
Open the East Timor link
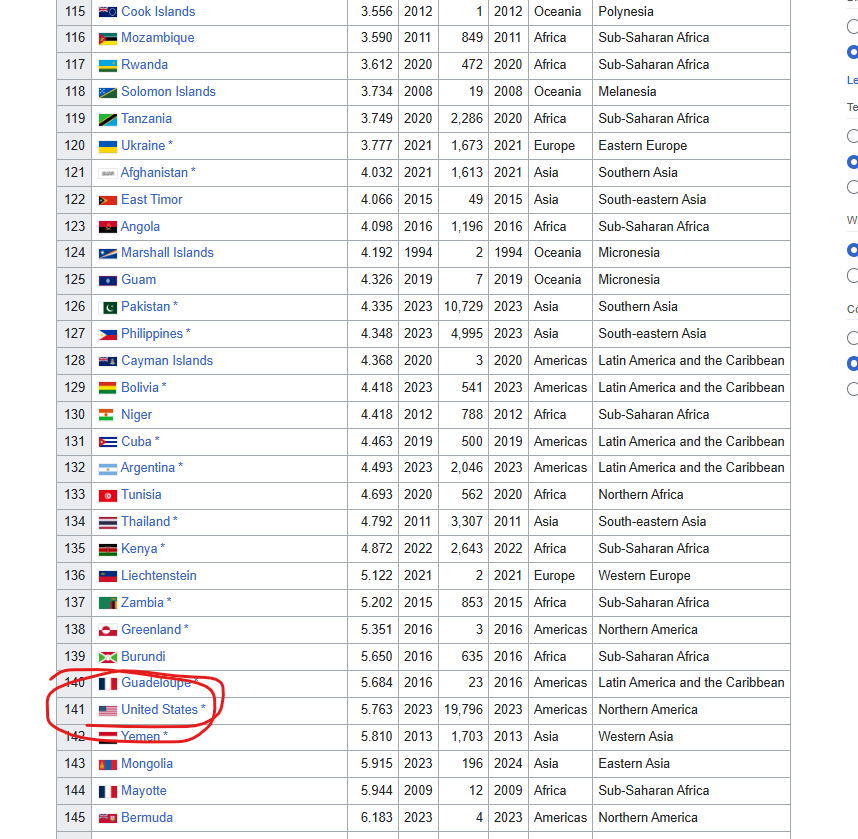(152, 199)
